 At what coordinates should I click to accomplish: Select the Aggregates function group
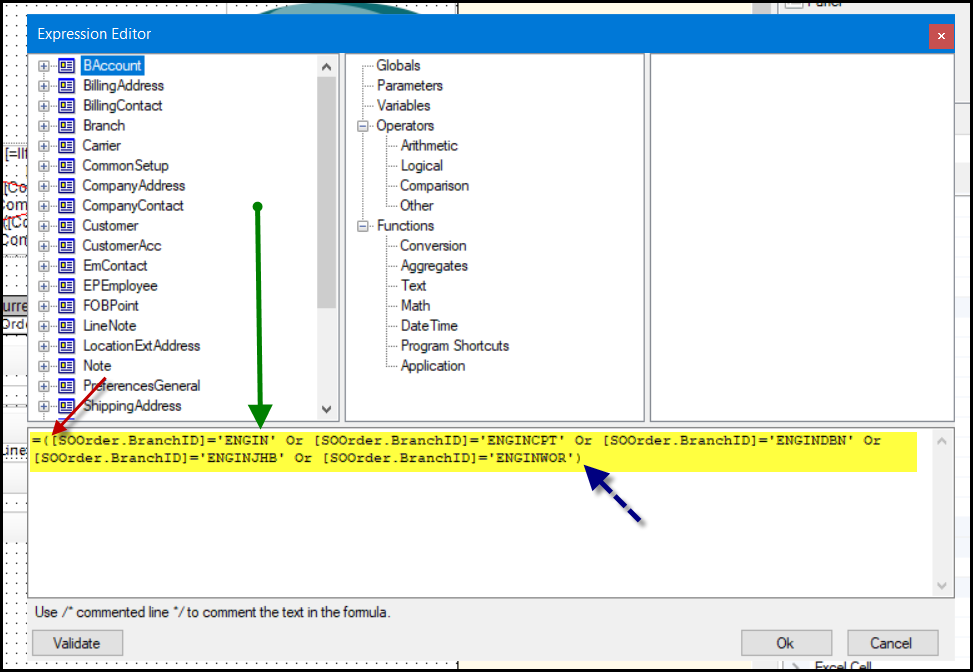pyautogui.click(x=434, y=266)
